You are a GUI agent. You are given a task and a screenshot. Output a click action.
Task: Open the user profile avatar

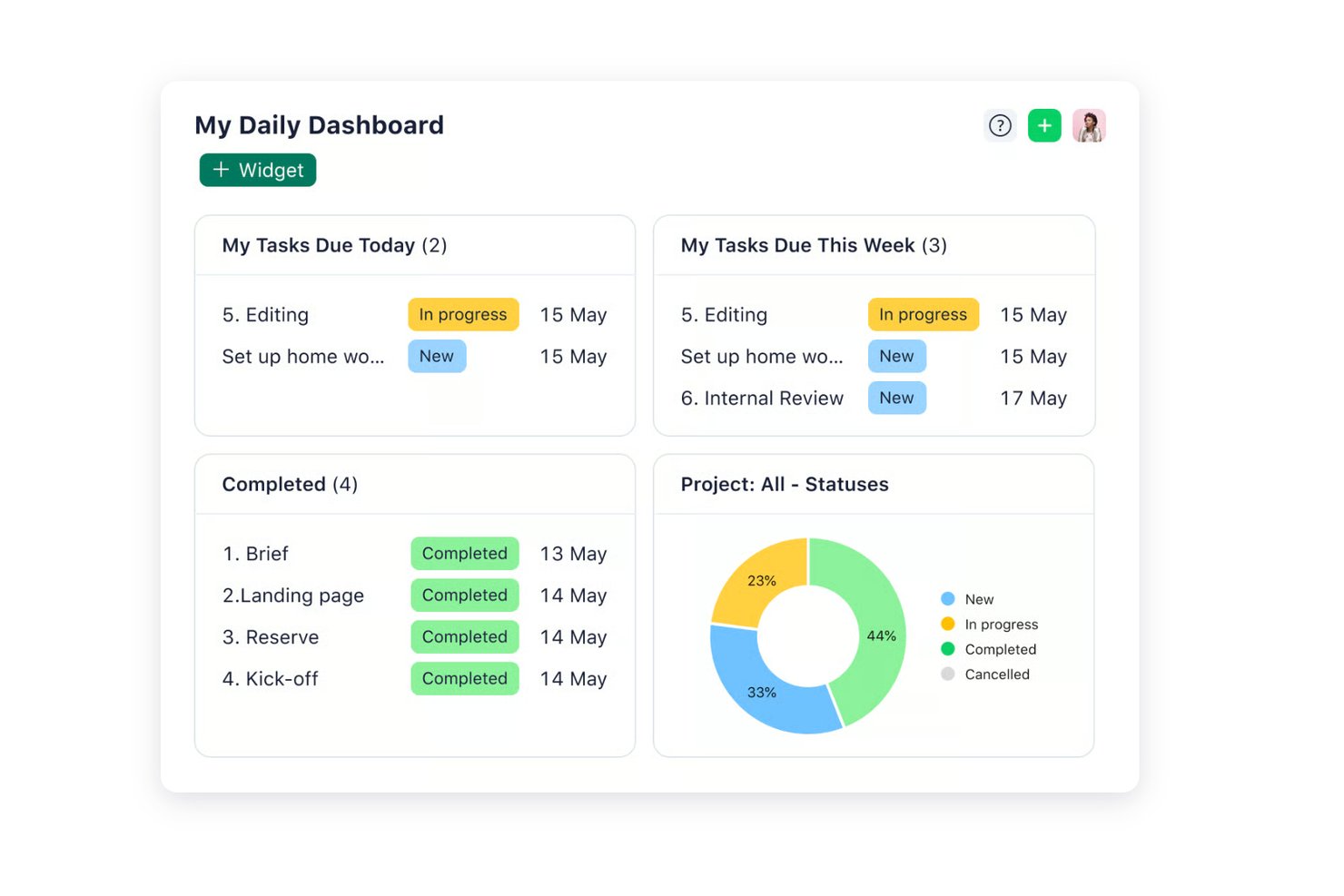(1089, 125)
